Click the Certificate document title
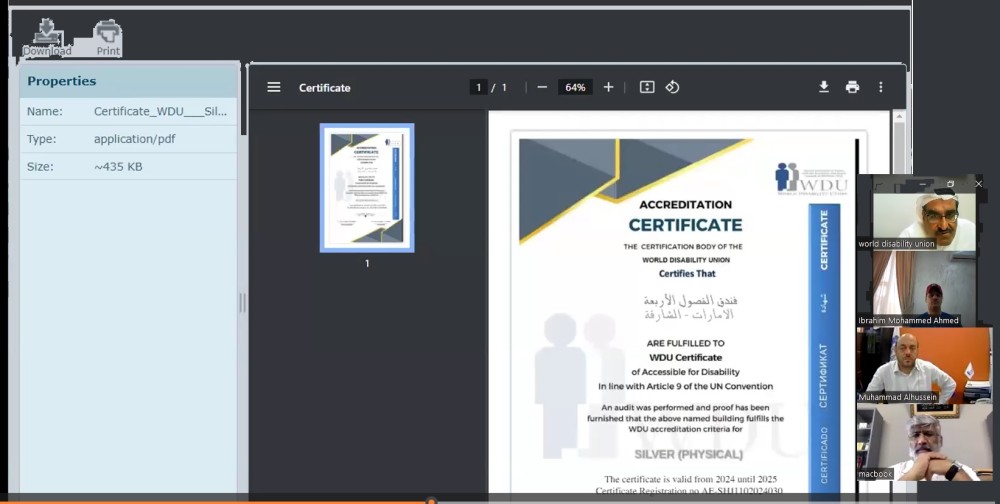Screen dimensions: 1000x504 pyautogui.click(x=325, y=87)
